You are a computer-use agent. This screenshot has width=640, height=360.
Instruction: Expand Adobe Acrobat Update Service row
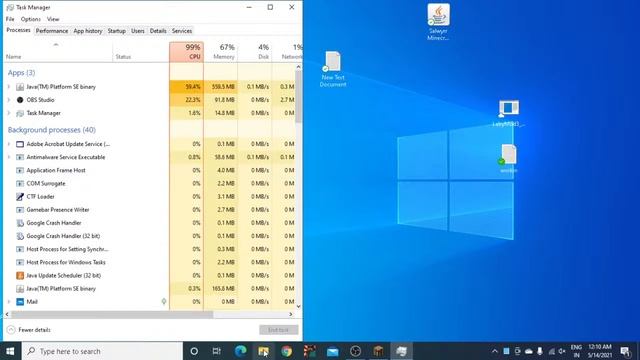pos(9,144)
